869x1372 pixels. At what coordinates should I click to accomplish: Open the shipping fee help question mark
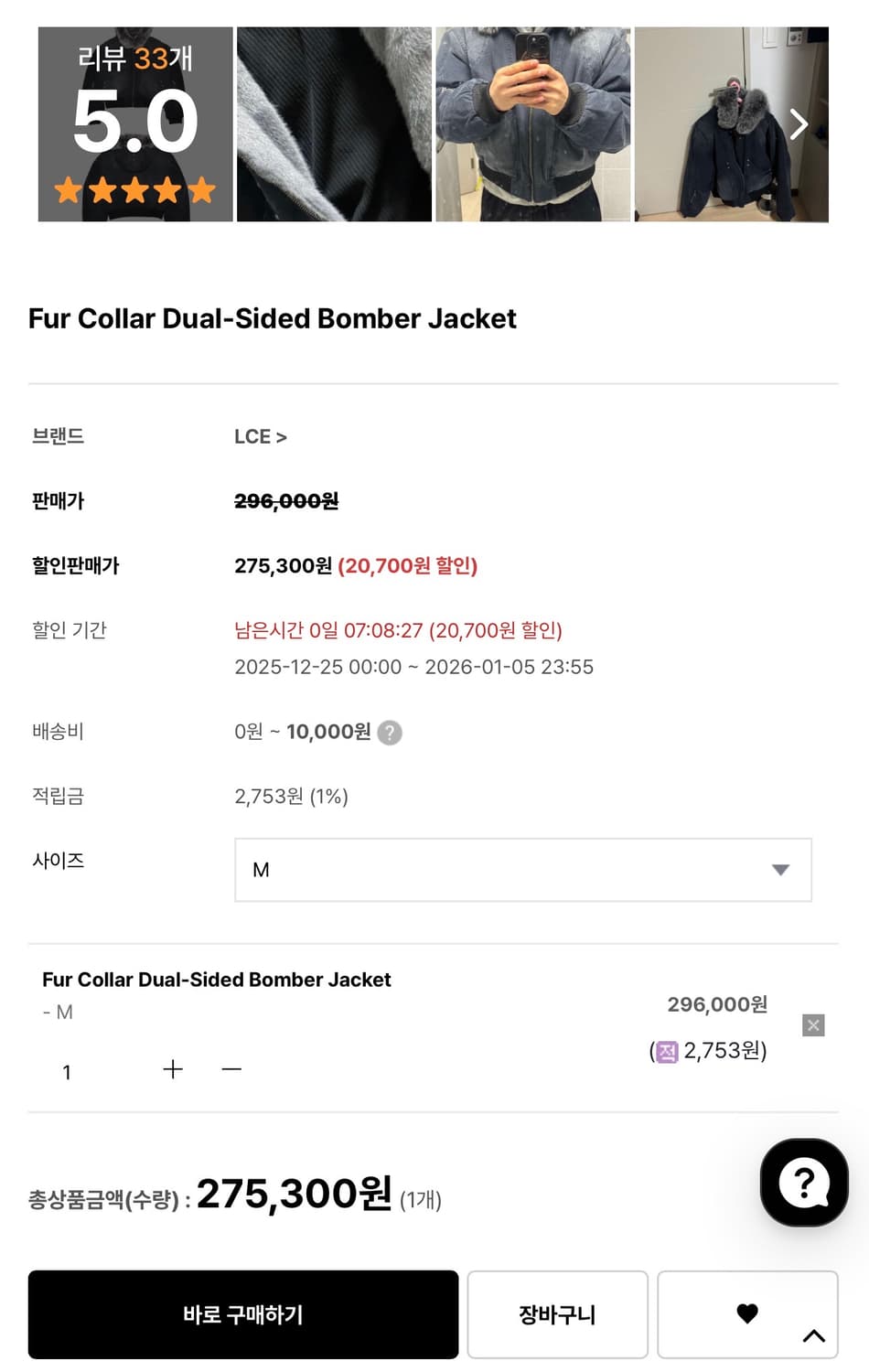pyautogui.click(x=390, y=733)
